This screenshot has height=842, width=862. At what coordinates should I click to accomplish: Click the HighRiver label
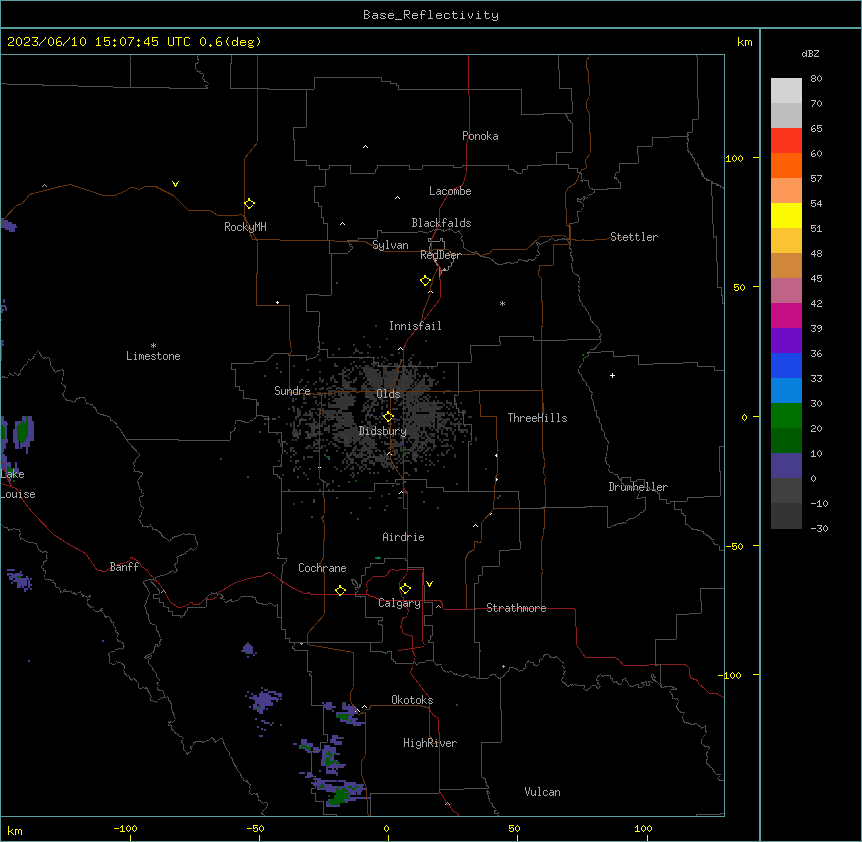(430, 743)
